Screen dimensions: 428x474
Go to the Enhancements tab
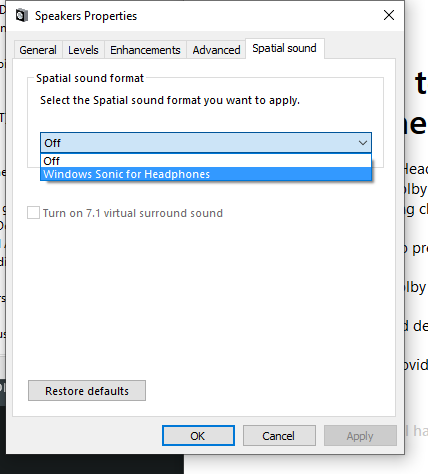point(145,50)
